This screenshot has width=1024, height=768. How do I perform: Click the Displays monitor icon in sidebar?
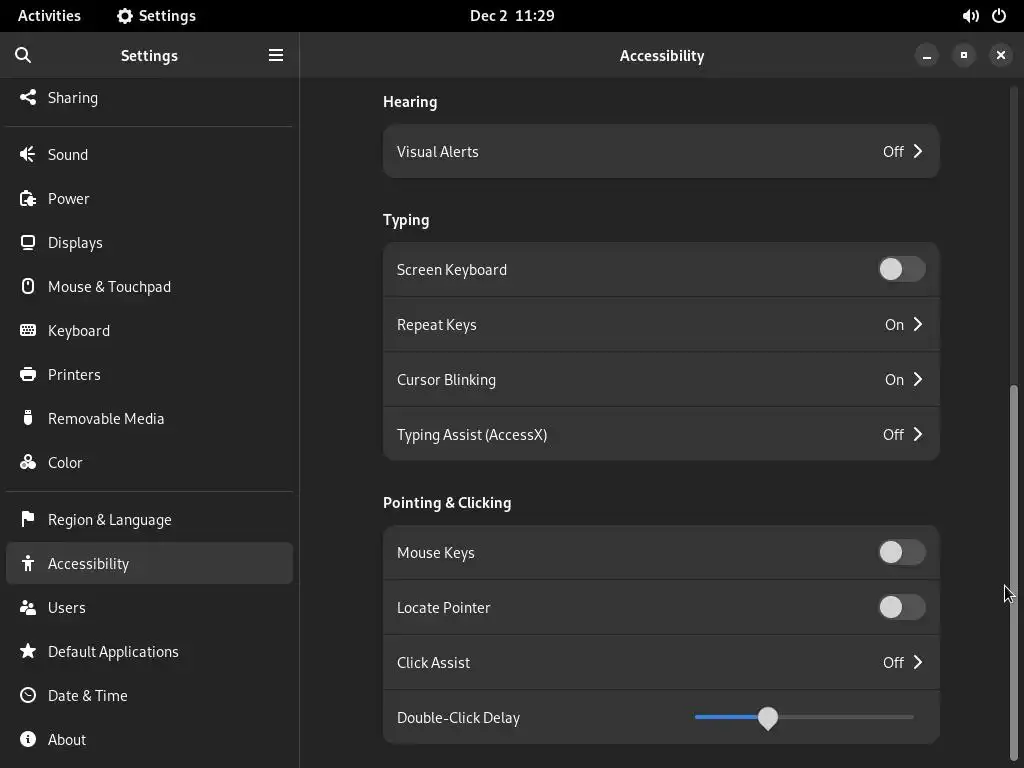(28, 242)
